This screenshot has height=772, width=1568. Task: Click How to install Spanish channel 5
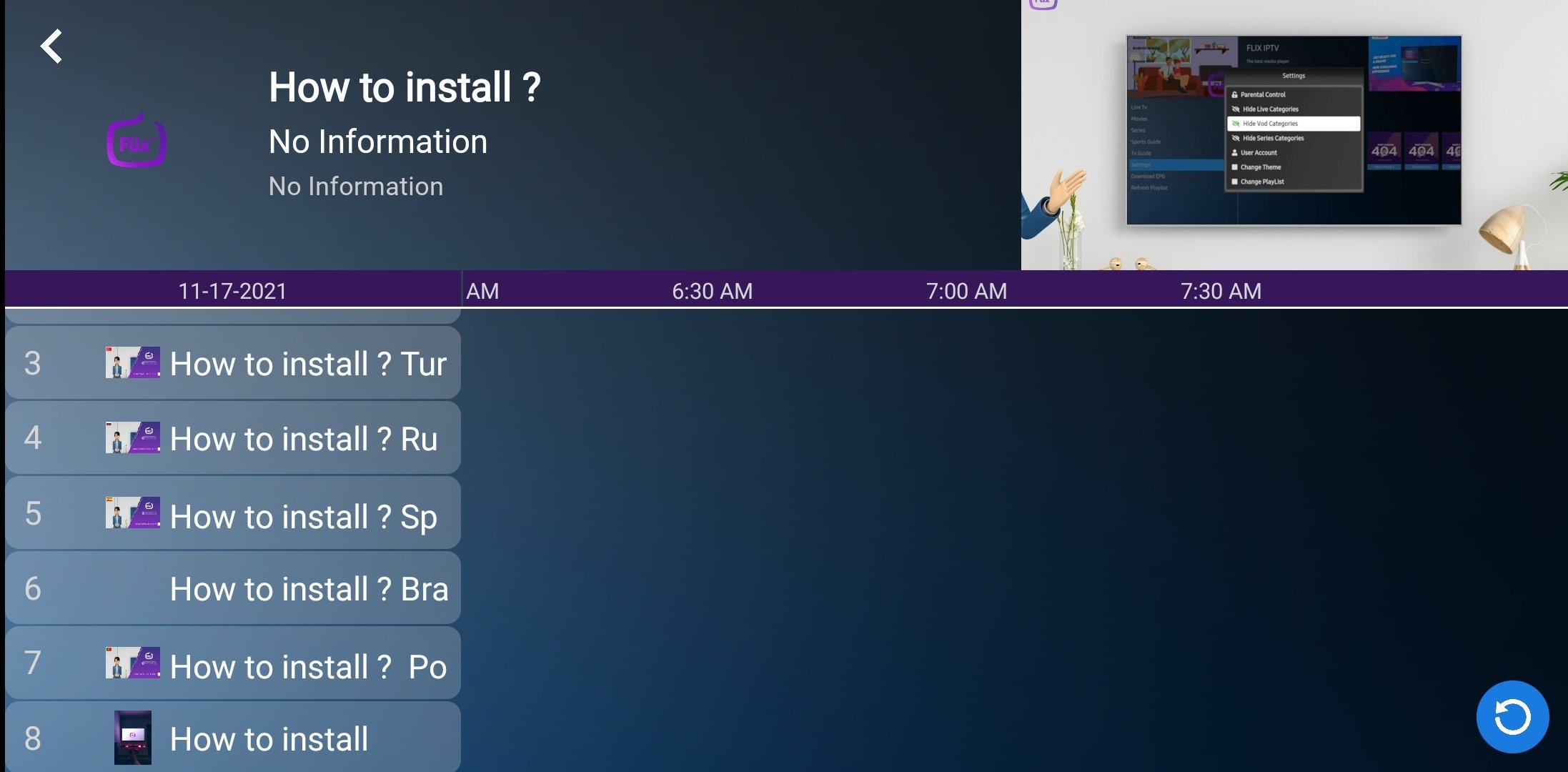coord(235,515)
